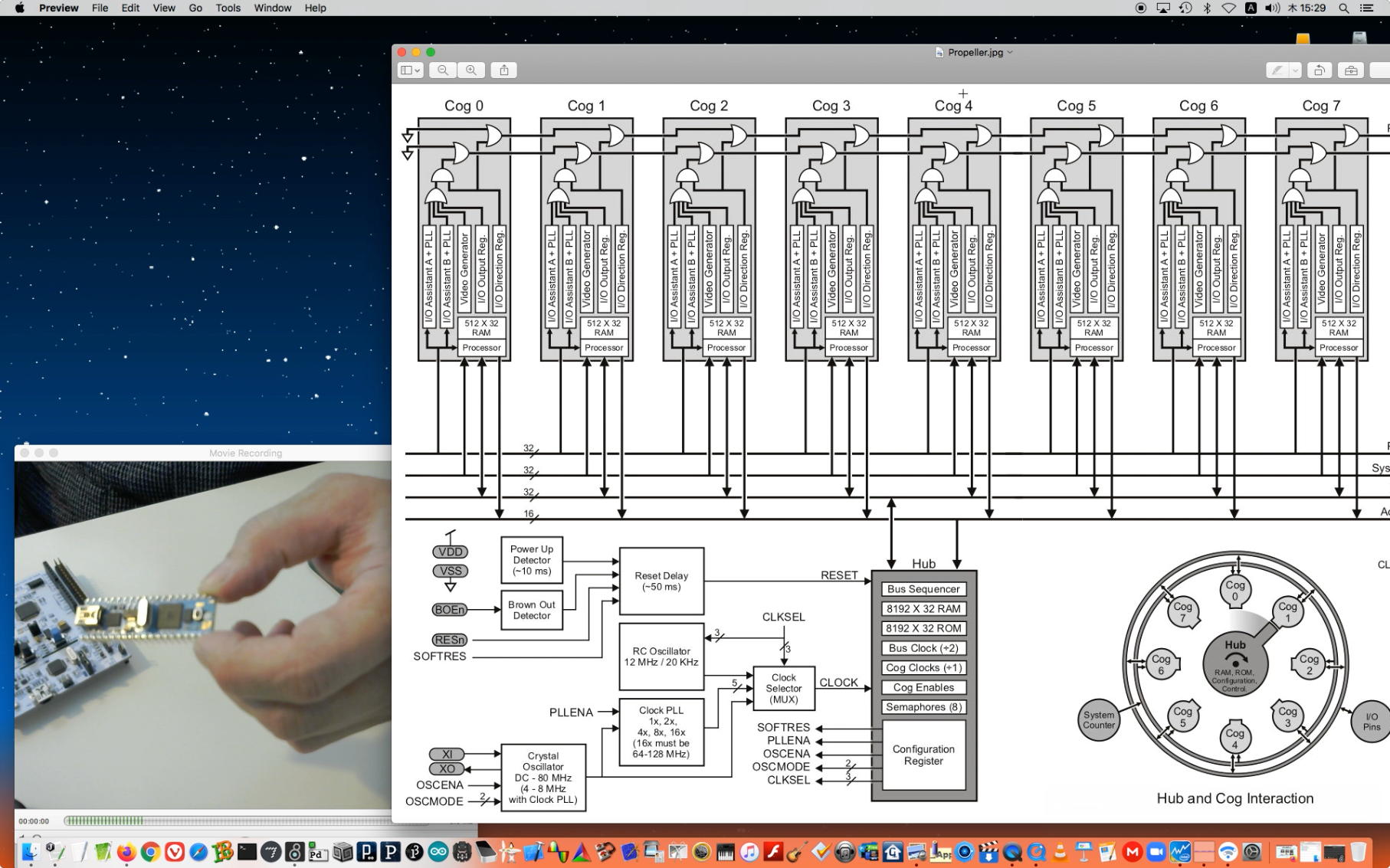The height and width of the screenshot is (868, 1390).
Task: Open the Propeller.jpg title dropdown
Action: click(1010, 52)
